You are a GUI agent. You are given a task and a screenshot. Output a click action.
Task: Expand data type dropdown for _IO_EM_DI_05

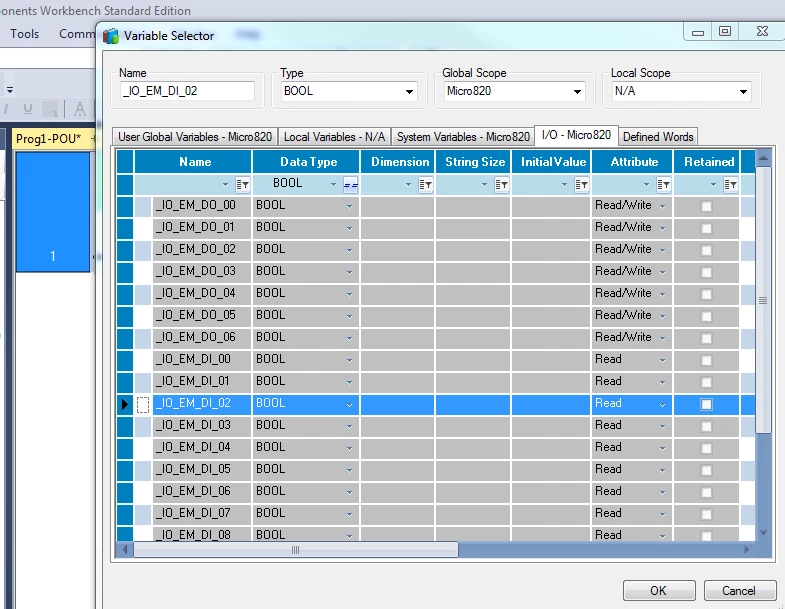(x=349, y=470)
